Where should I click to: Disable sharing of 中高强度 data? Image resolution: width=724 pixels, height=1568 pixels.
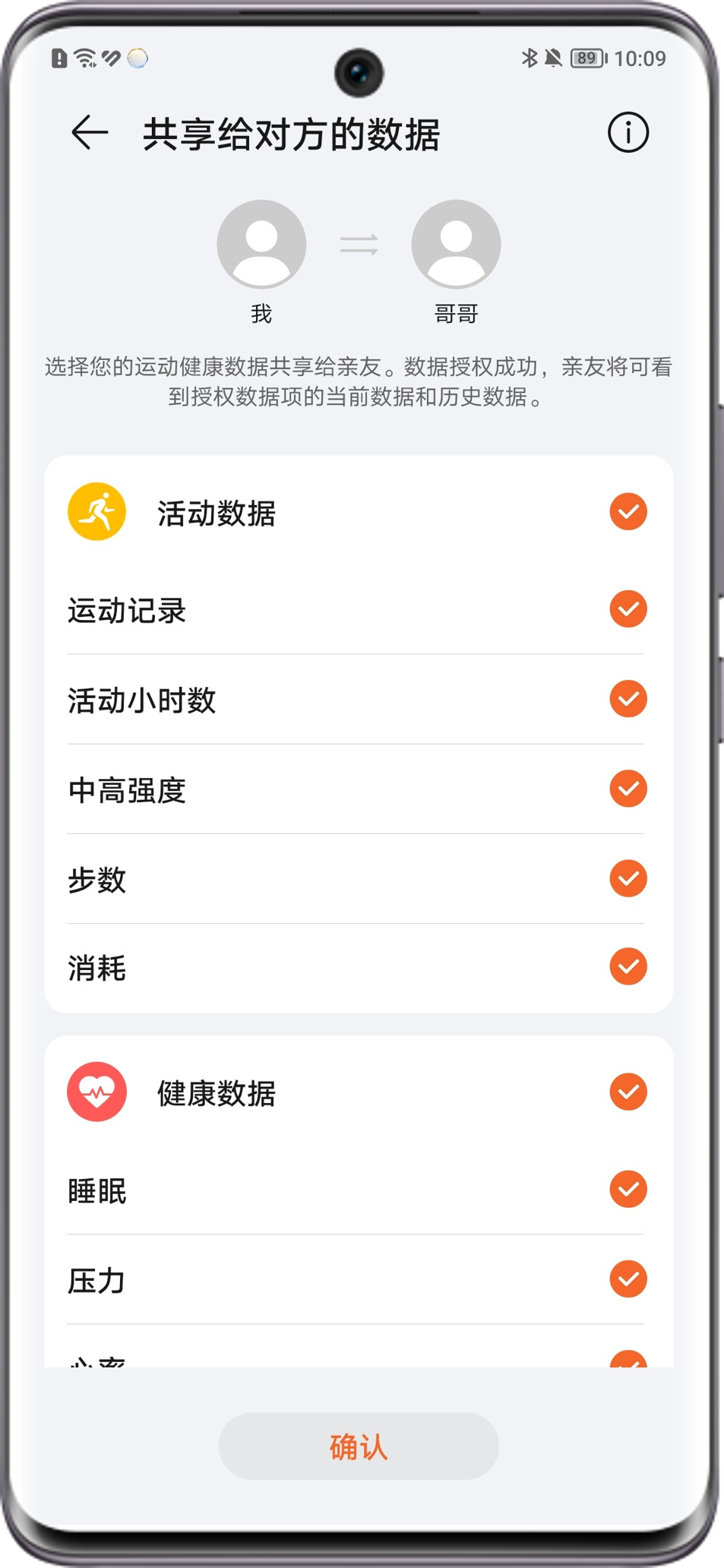tap(628, 789)
